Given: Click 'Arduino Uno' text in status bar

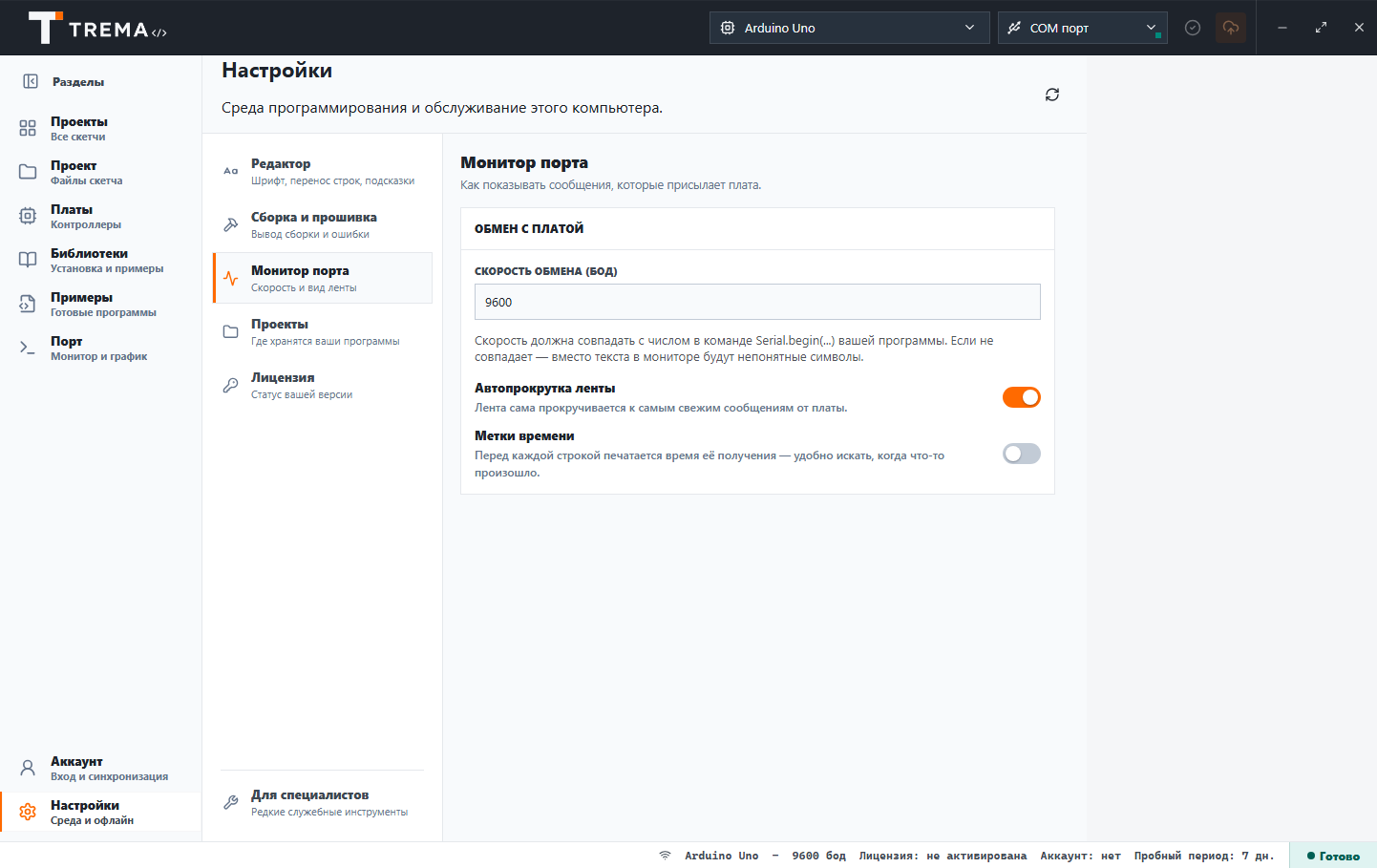Looking at the screenshot, I should click(721, 856).
